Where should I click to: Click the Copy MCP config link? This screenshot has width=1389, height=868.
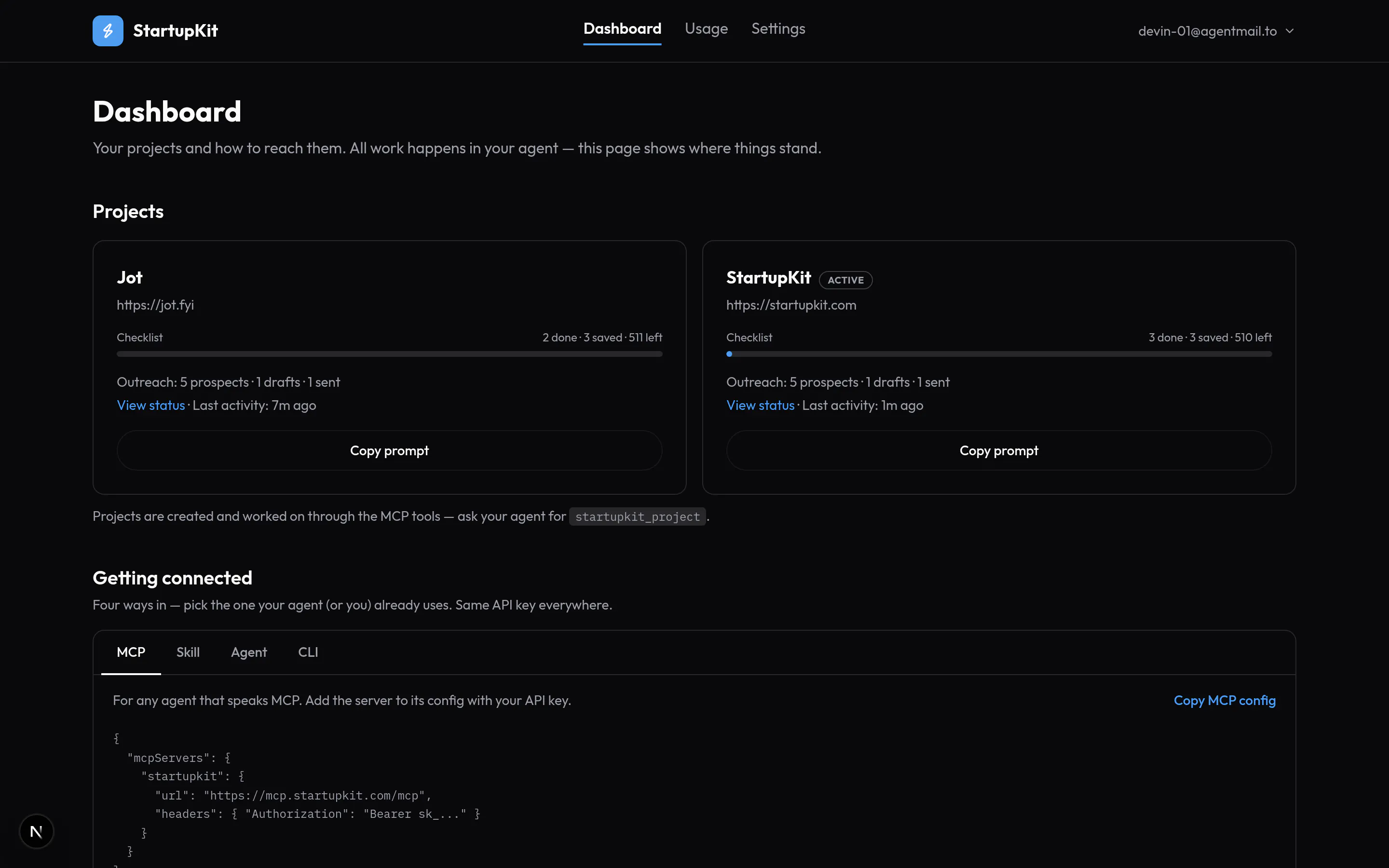(x=1224, y=700)
